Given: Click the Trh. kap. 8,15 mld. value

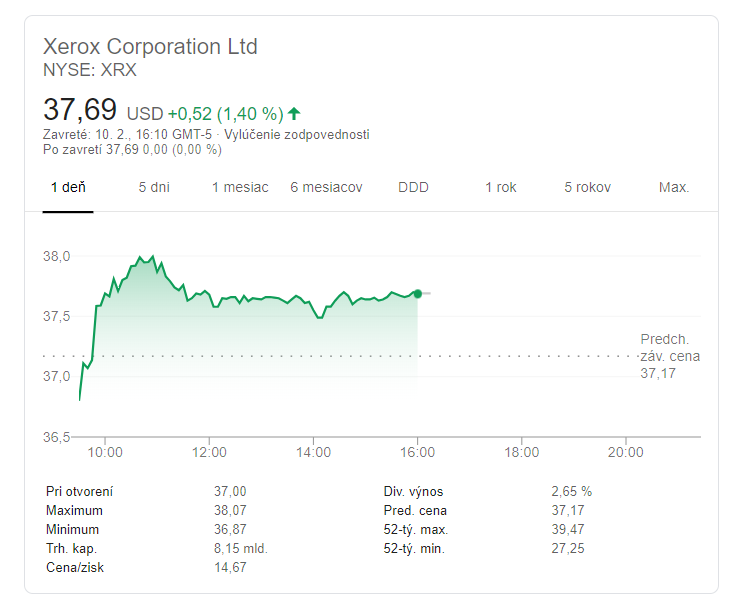Looking at the screenshot, I should pyautogui.click(x=241, y=549).
